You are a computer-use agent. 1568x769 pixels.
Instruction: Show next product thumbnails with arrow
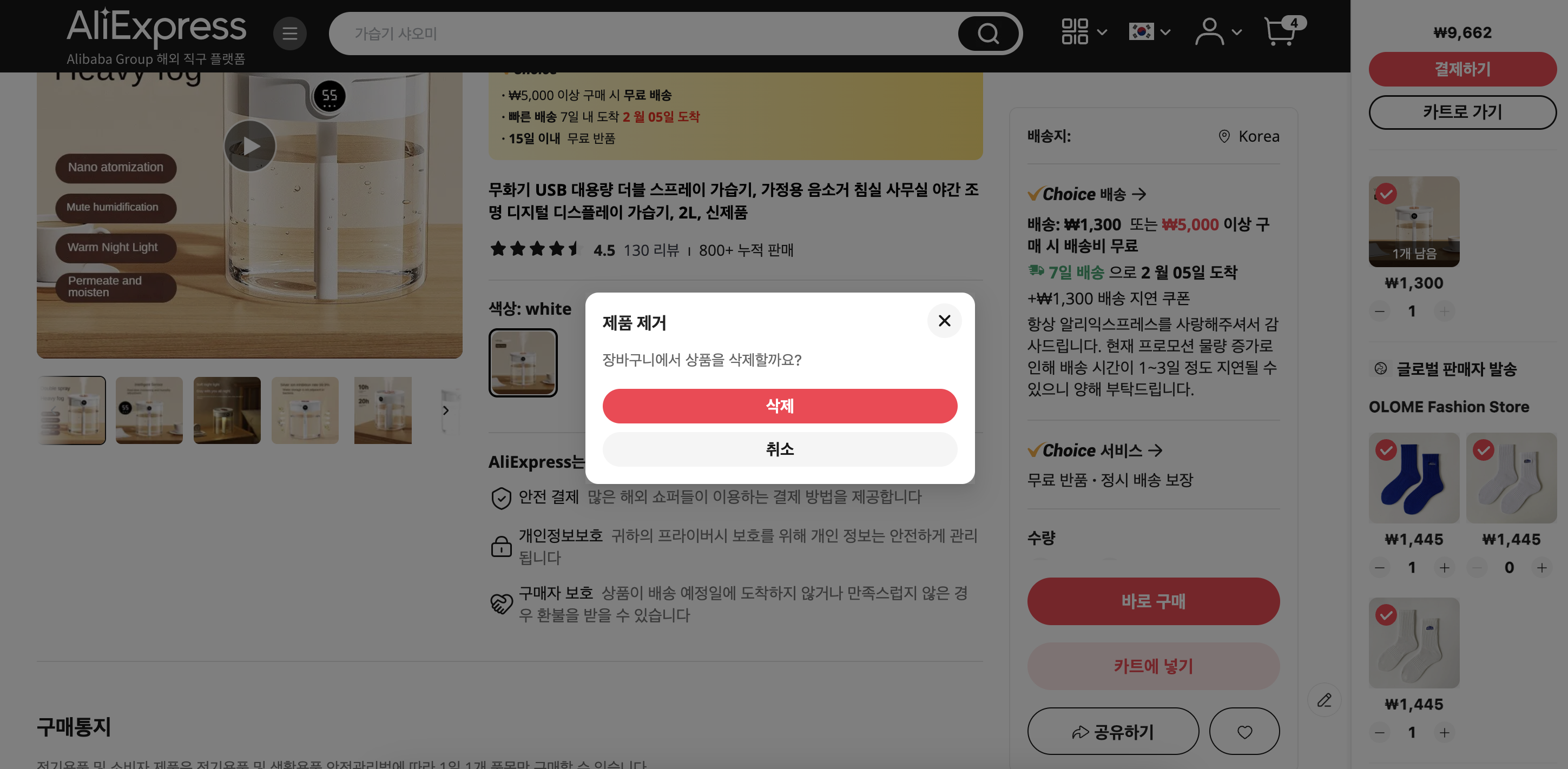pos(446,410)
